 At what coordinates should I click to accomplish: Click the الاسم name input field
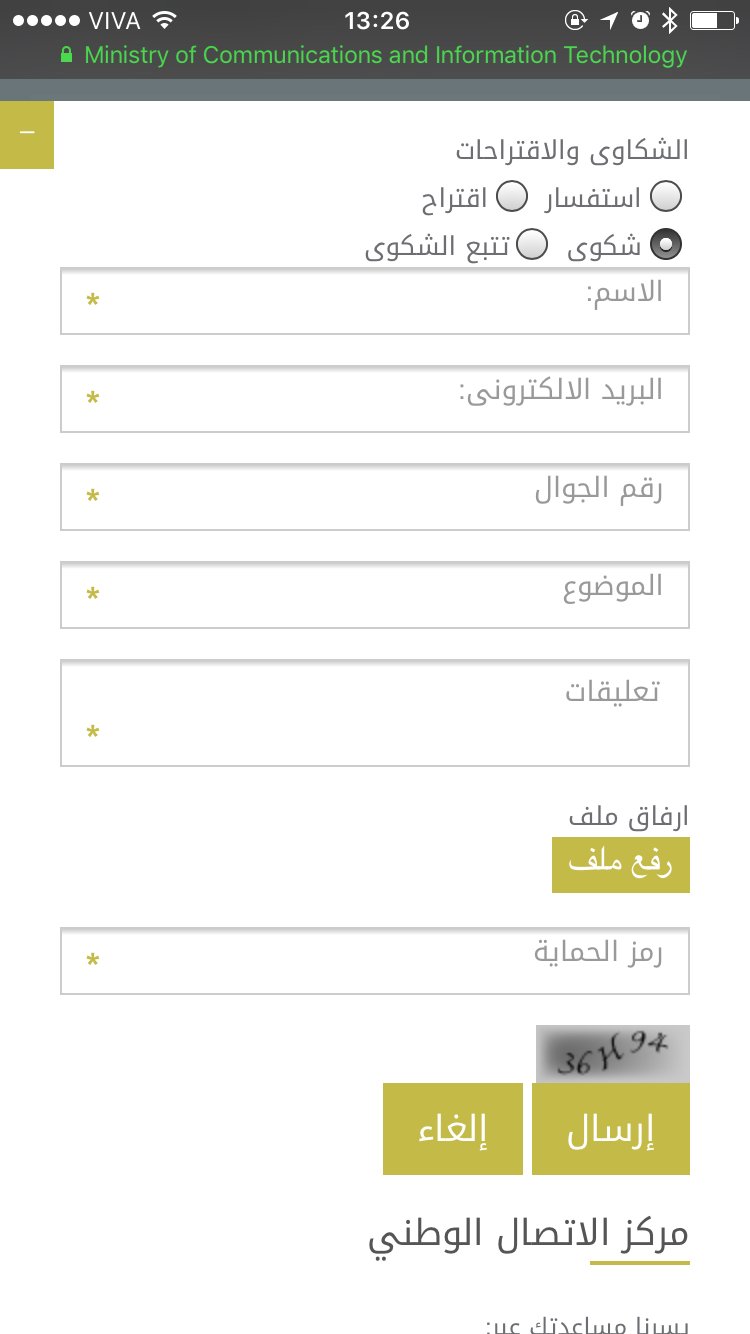point(375,301)
